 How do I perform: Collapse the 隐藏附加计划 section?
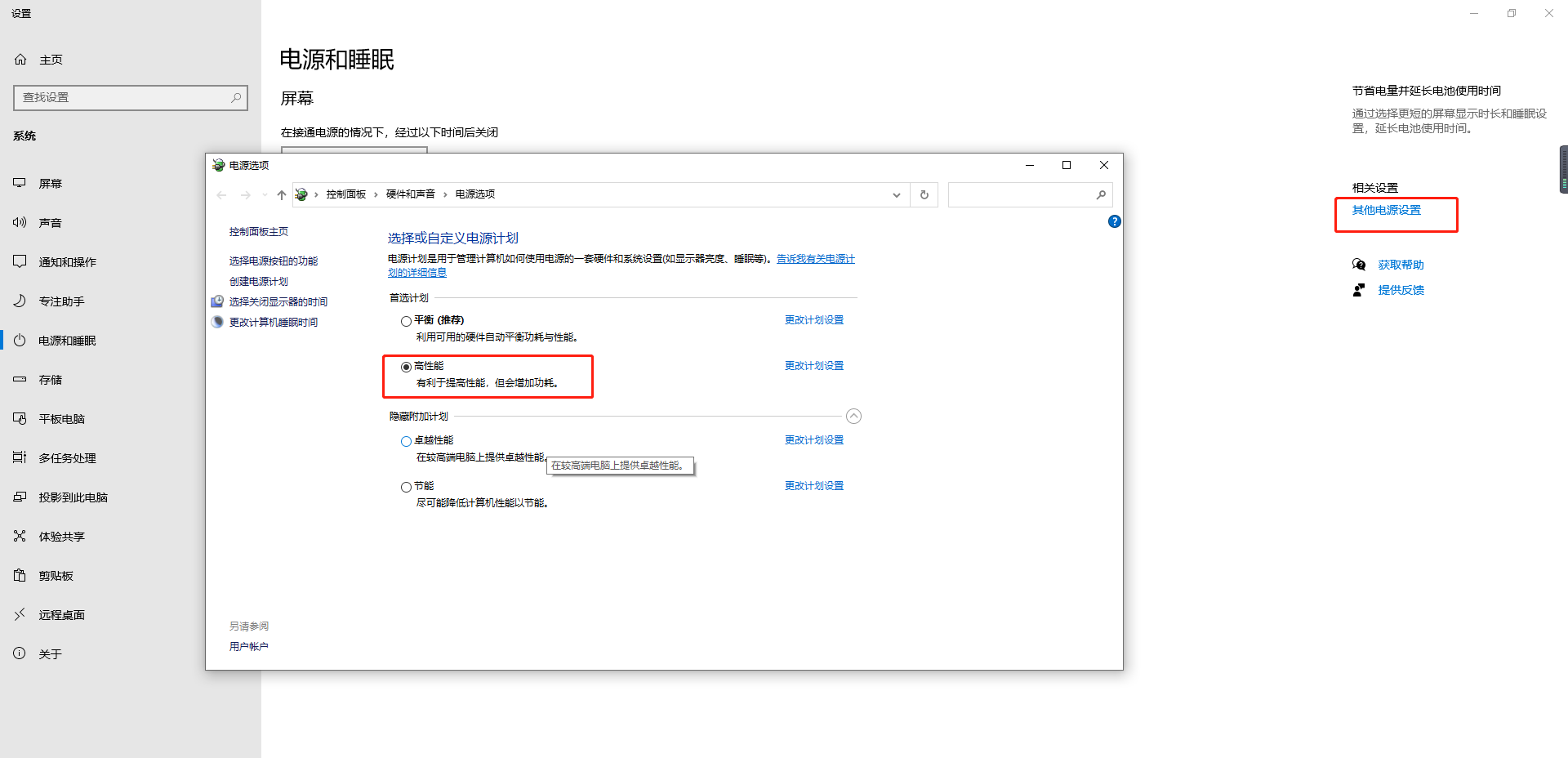853,417
